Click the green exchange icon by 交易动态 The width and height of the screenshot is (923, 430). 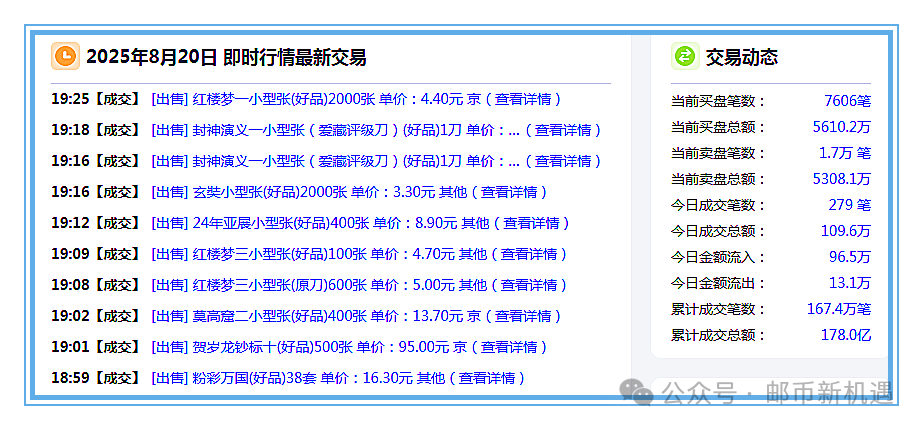[x=684, y=57]
